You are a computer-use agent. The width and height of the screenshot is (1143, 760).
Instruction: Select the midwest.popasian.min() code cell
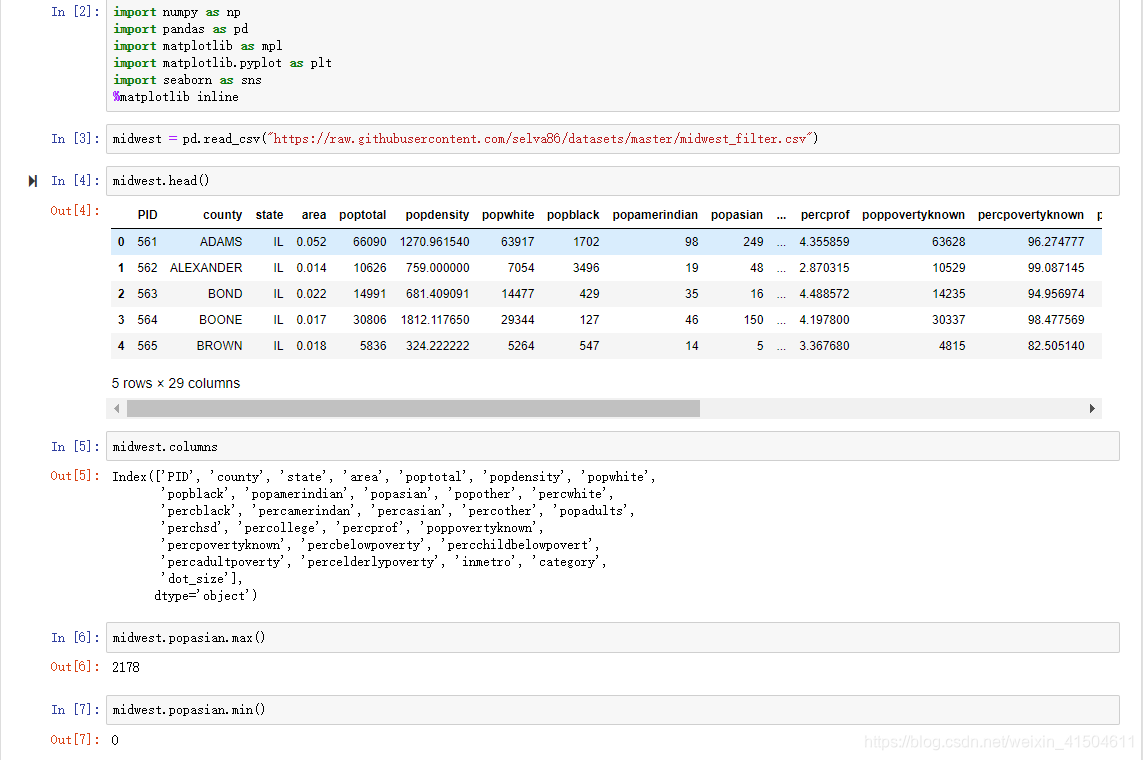click(x=612, y=710)
